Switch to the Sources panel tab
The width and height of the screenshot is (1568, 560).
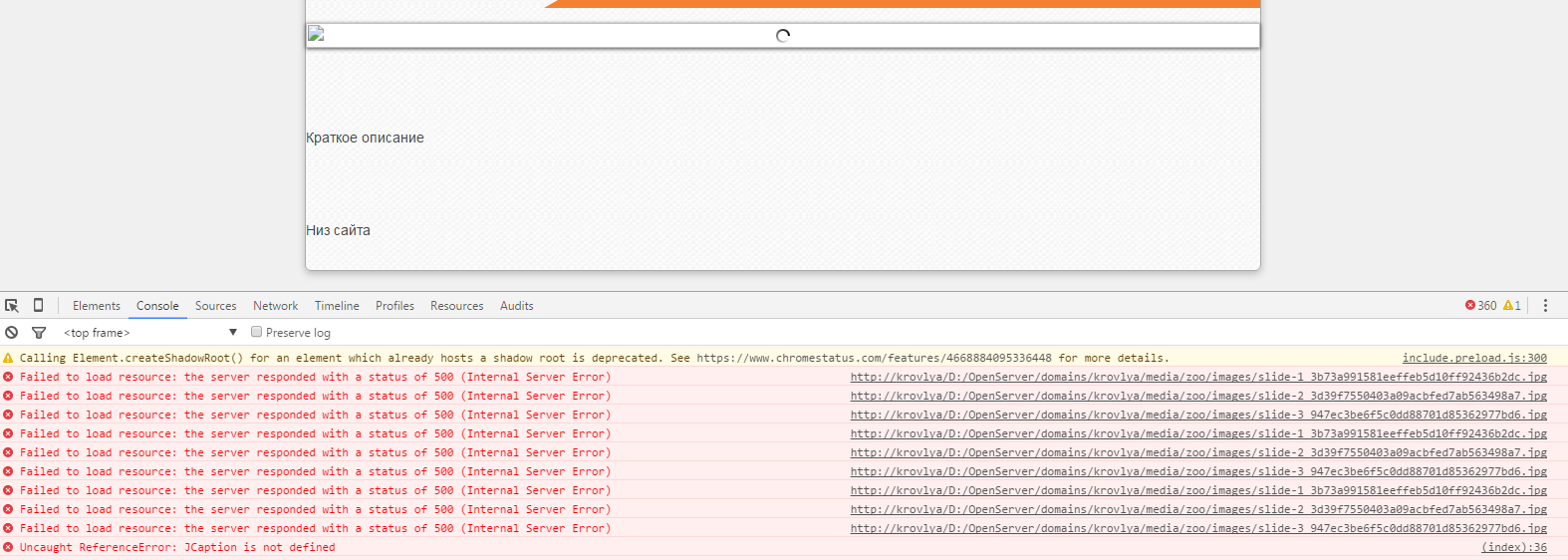(215, 306)
